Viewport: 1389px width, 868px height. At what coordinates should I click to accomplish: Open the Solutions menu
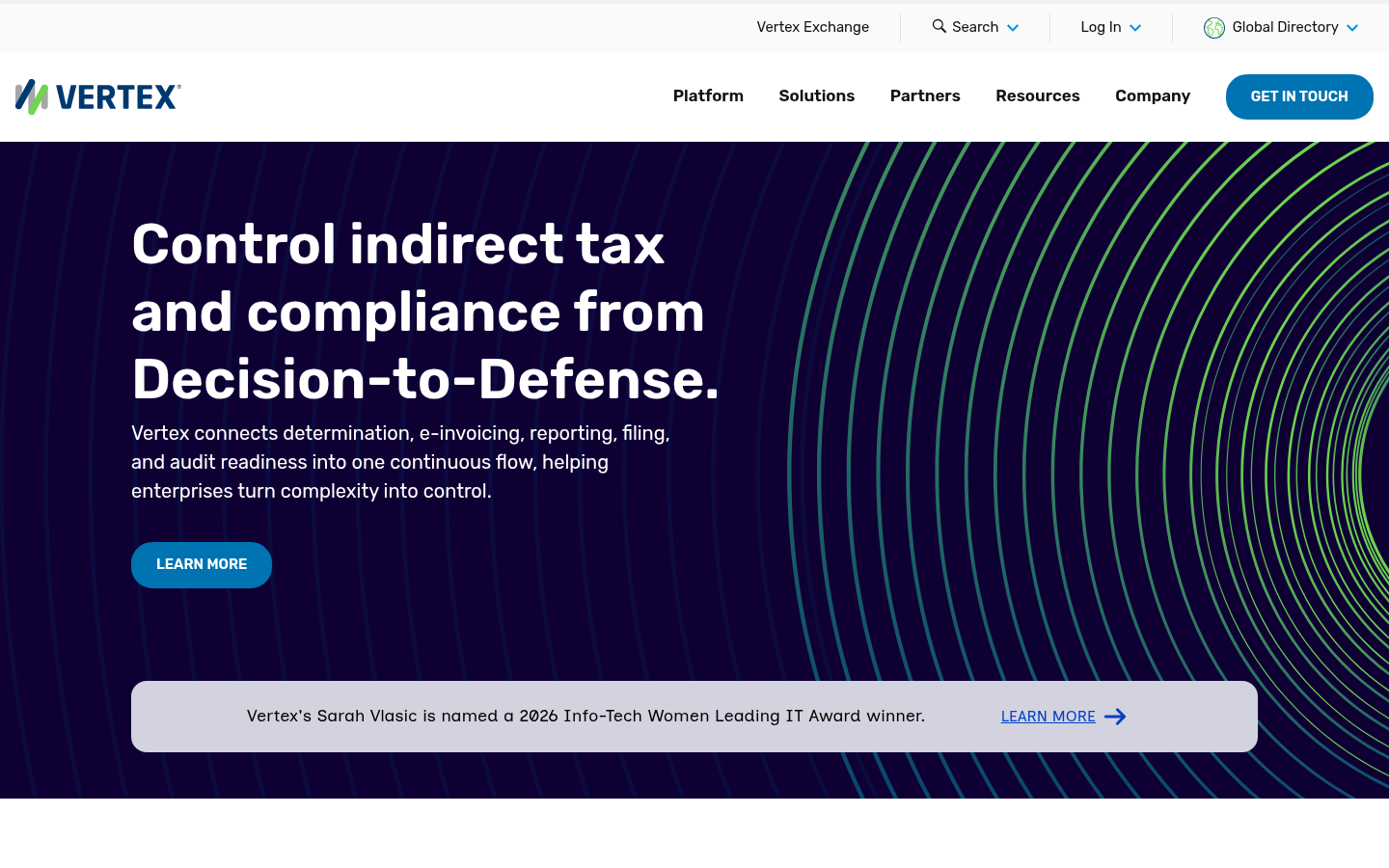tap(817, 95)
